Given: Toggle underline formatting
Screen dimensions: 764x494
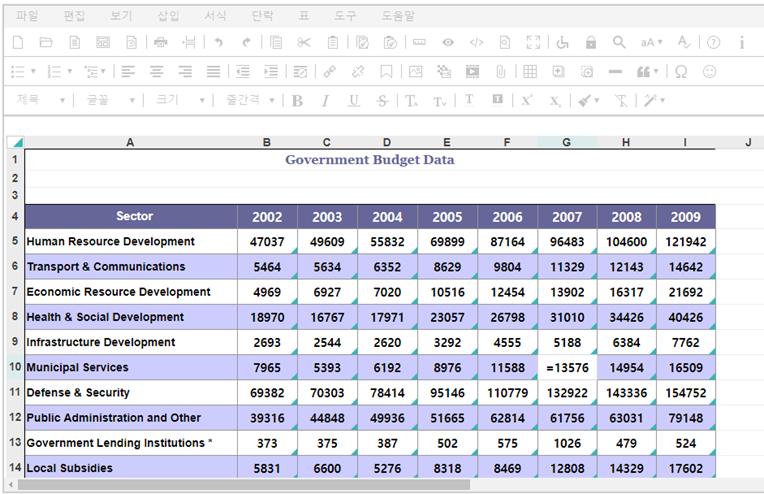Looking at the screenshot, I should (x=353, y=100).
